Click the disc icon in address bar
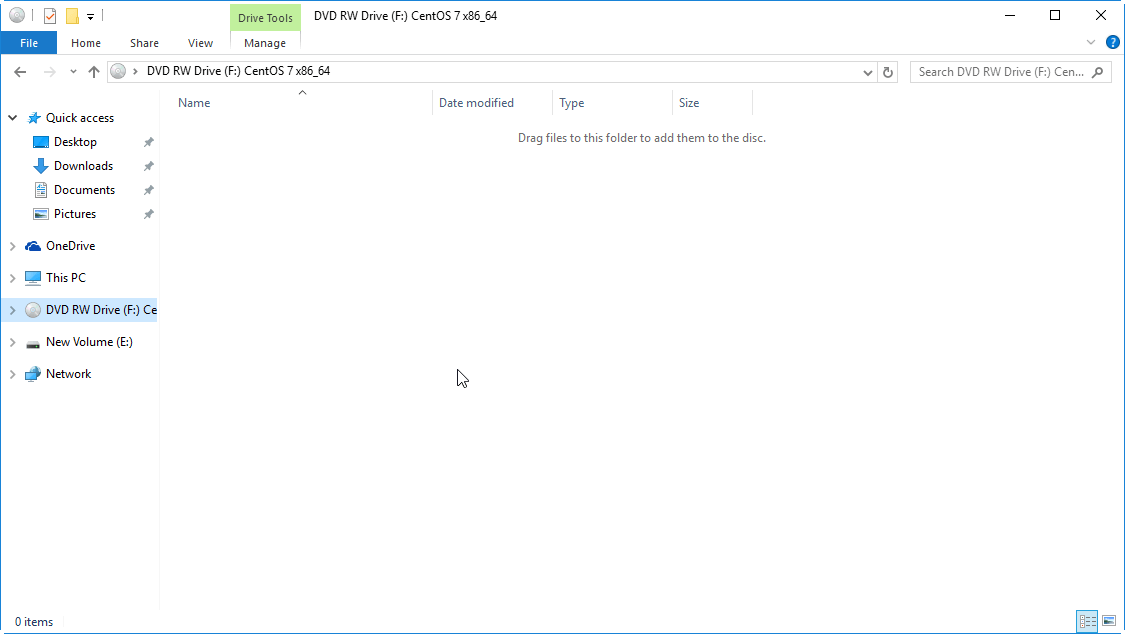1125x634 pixels. 118,71
